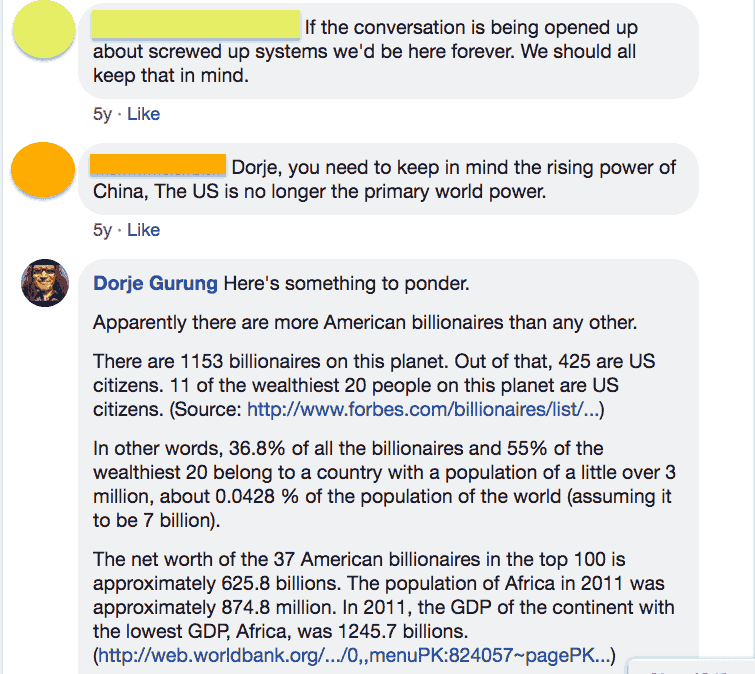
Task: Click the 'Here's something to ponder' text
Action: pos(346,283)
